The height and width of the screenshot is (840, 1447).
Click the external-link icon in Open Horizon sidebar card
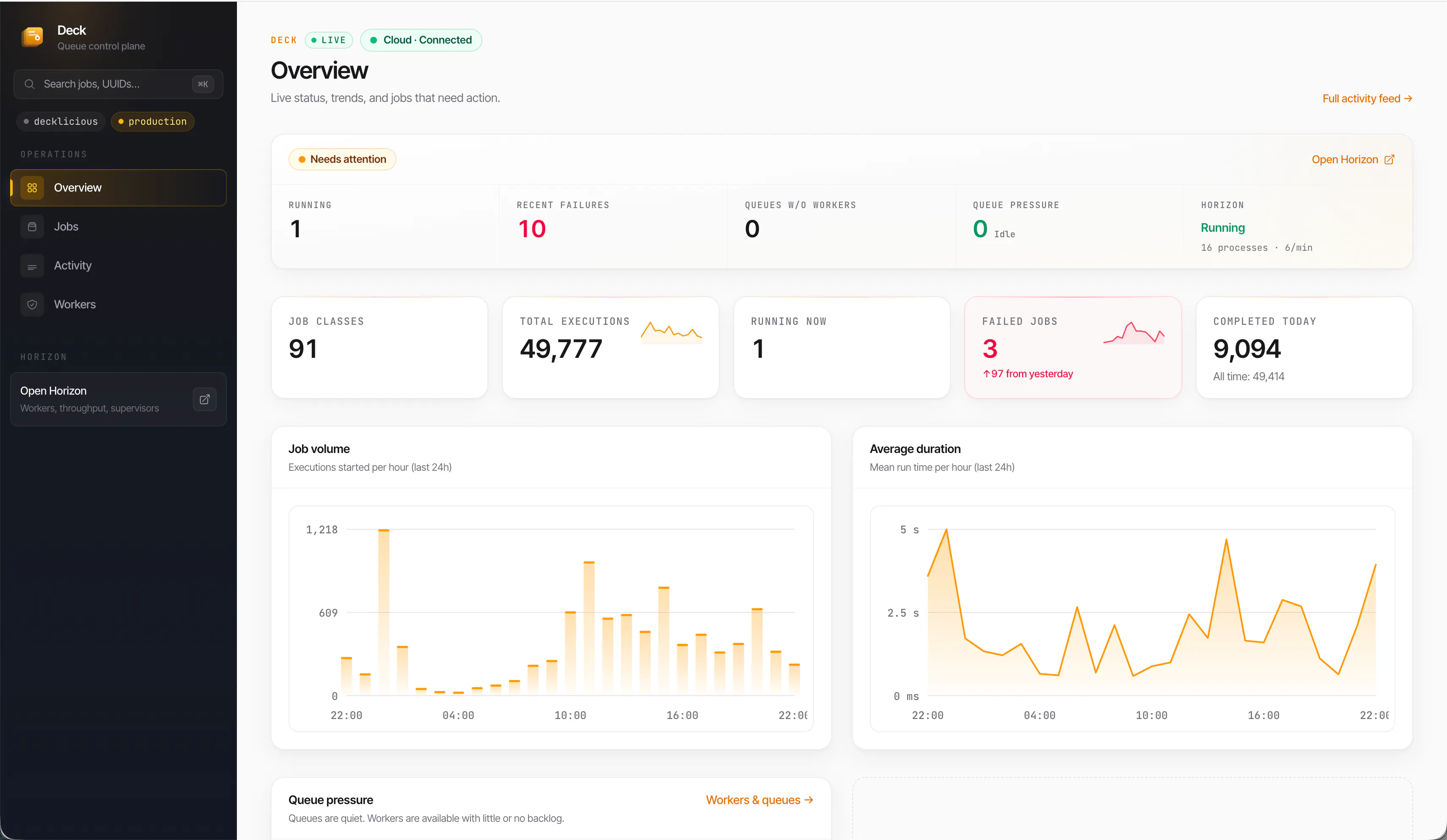pyautogui.click(x=204, y=399)
